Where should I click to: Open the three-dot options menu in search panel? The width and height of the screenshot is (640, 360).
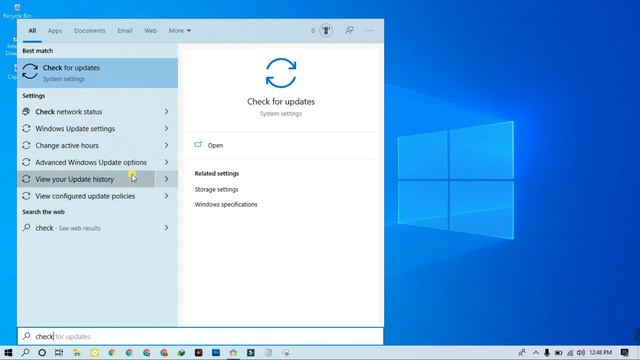point(369,30)
